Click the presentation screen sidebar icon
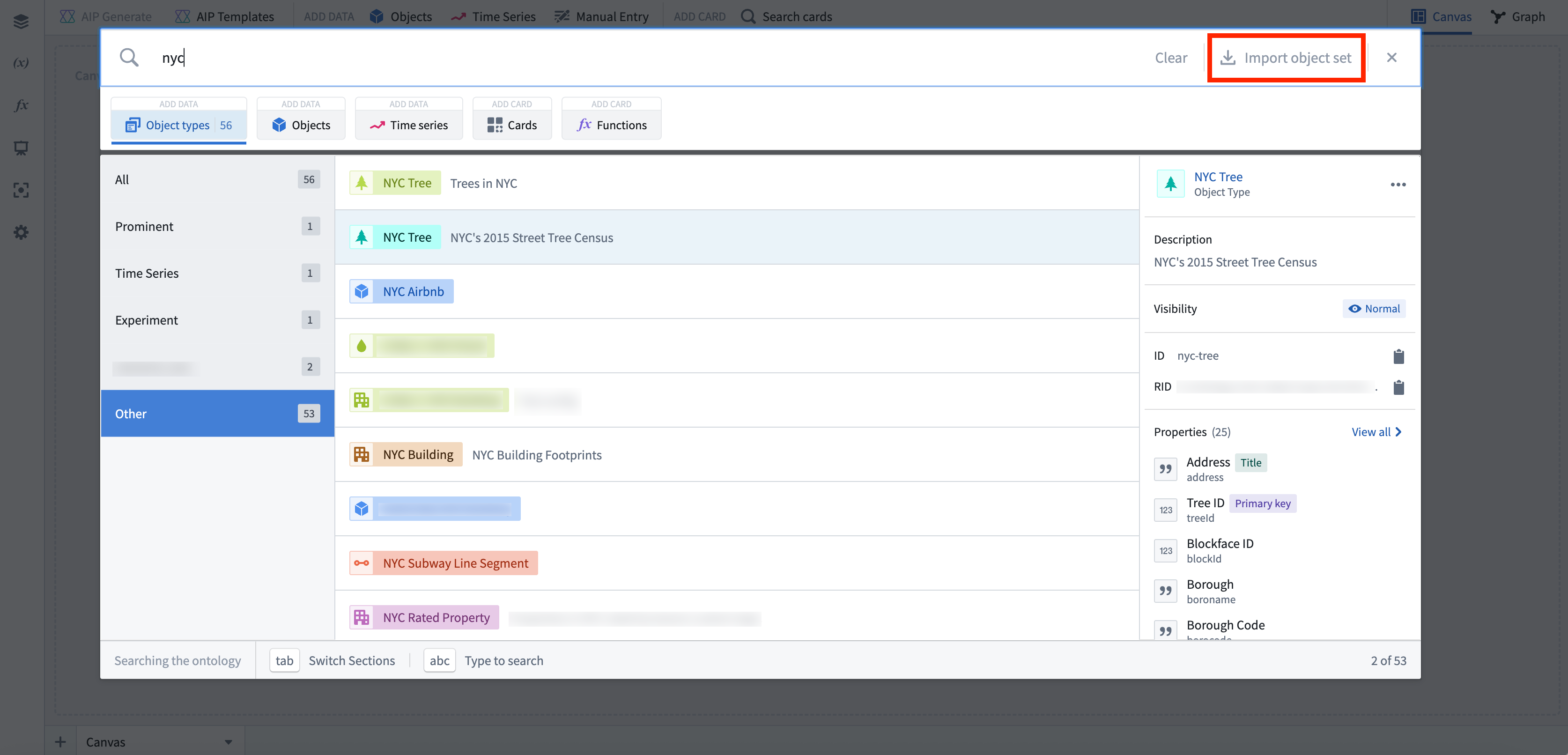 coord(21,148)
